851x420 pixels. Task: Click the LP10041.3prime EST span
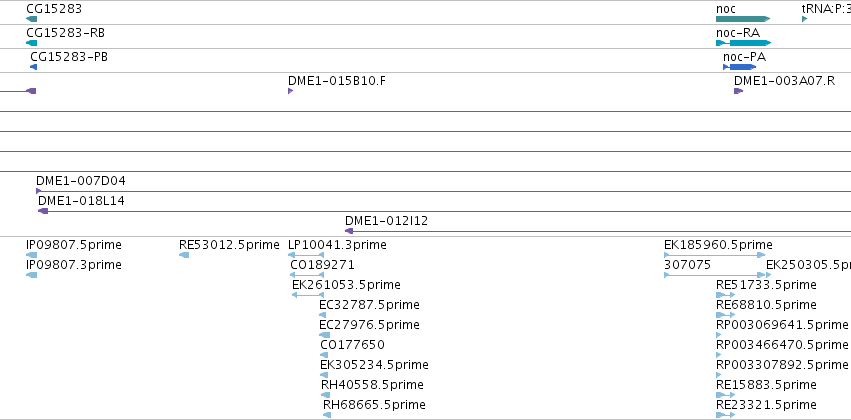click(x=306, y=255)
